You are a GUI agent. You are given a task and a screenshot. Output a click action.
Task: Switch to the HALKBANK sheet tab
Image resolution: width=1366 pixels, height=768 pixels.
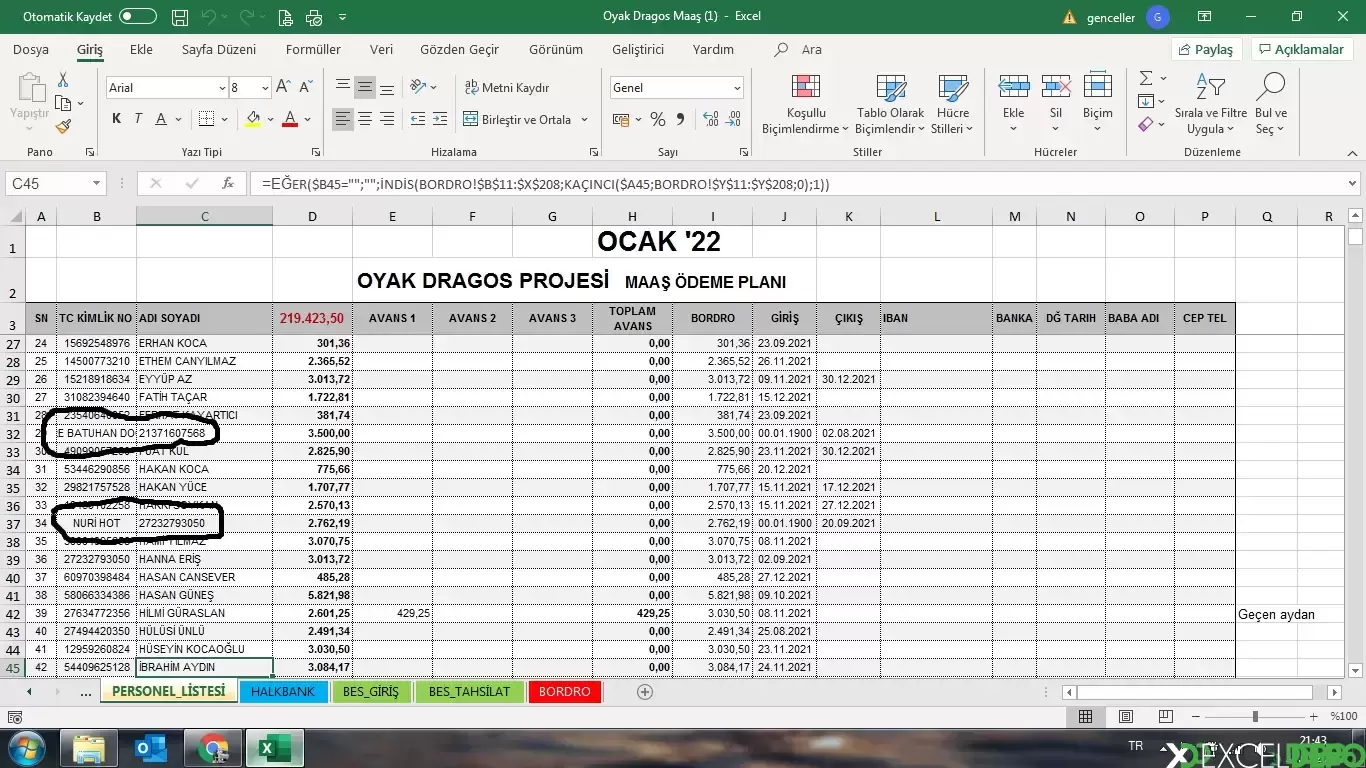click(283, 692)
